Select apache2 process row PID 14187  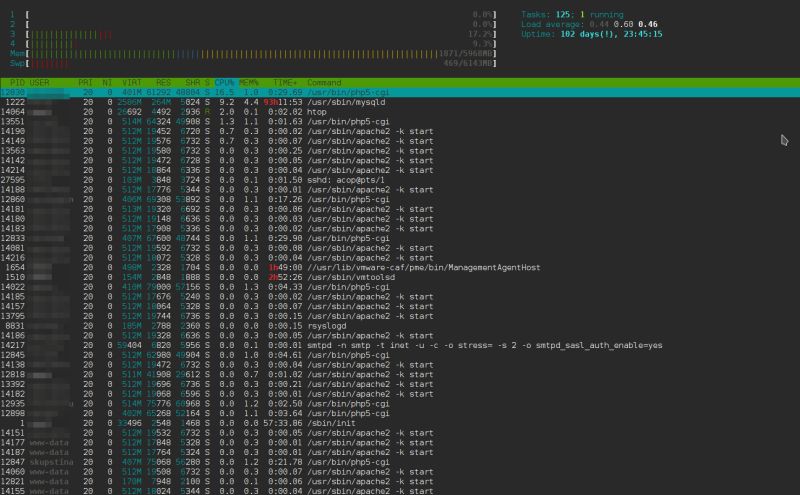[400, 452]
